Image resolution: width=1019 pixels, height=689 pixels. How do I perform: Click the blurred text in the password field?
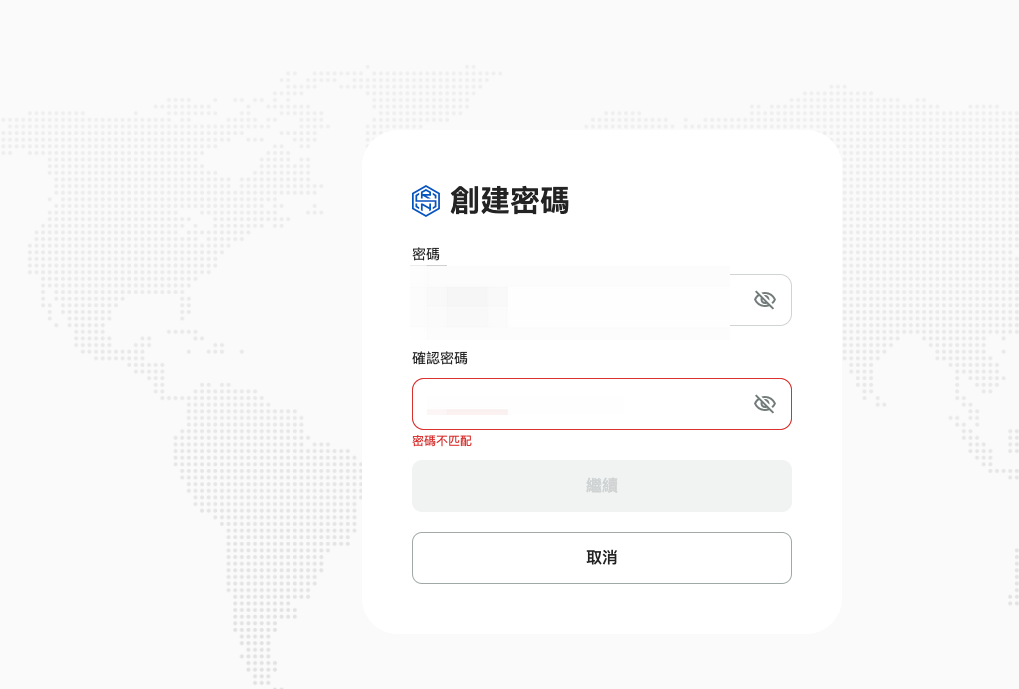pos(467,306)
